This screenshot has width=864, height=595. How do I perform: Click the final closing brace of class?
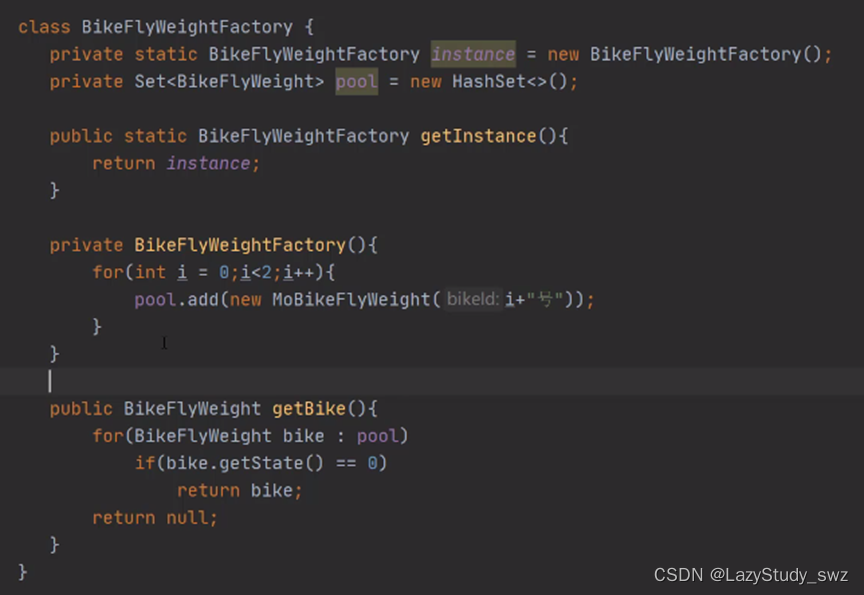click(x=23, y=572)
